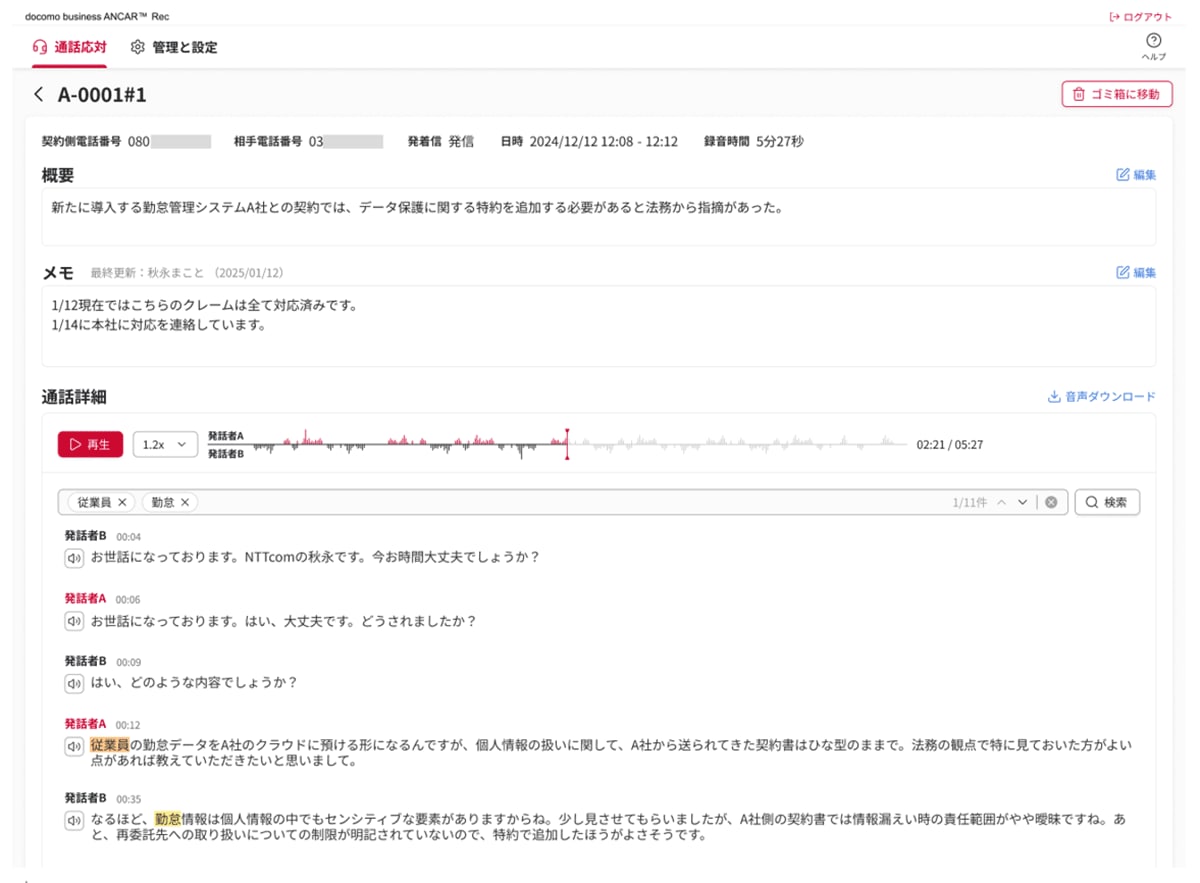The image size is (1200, 883).
Task: Open the 管理と設定 tab
Action: point(174,47)
